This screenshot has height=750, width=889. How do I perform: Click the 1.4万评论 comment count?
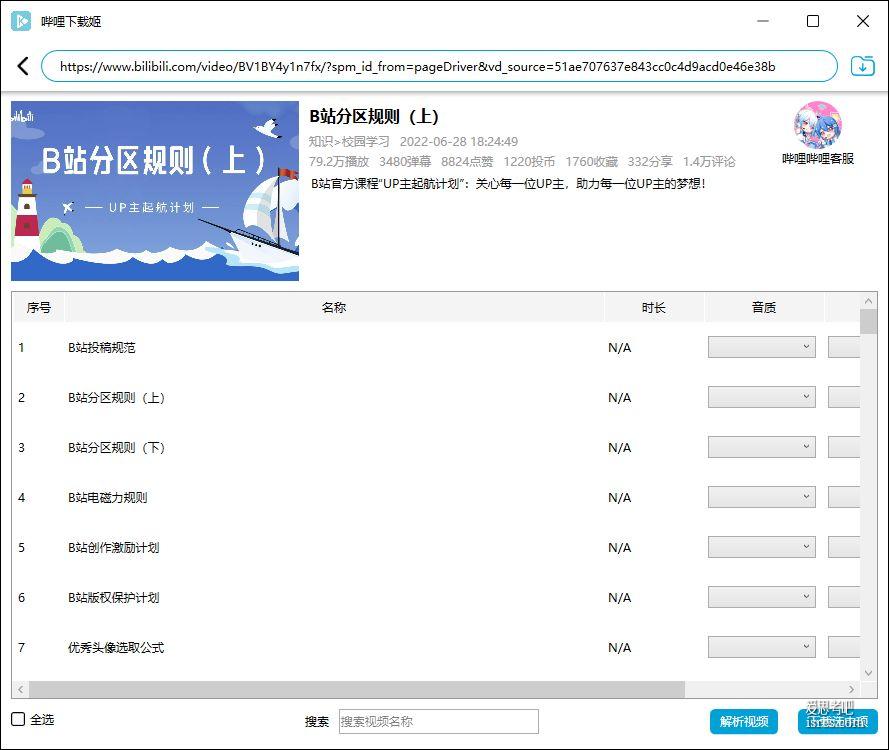click(x=709, y=162)
